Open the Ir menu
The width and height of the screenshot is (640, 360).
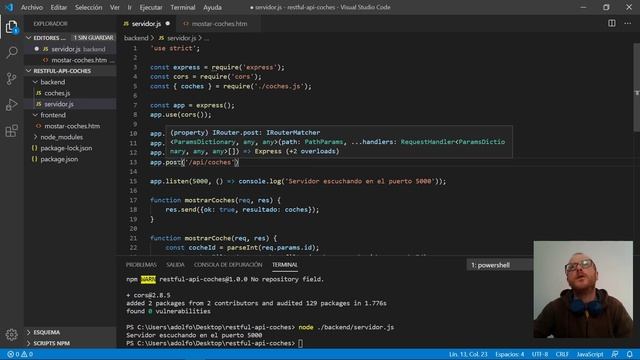129,7
